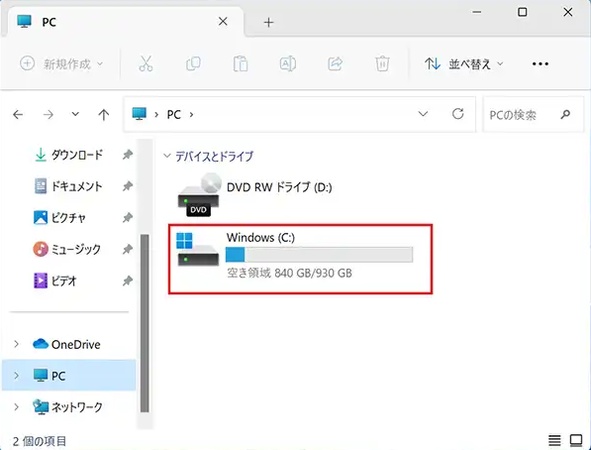Go forward with the right arrow
591x450 pixels.
tap(48, 114)
